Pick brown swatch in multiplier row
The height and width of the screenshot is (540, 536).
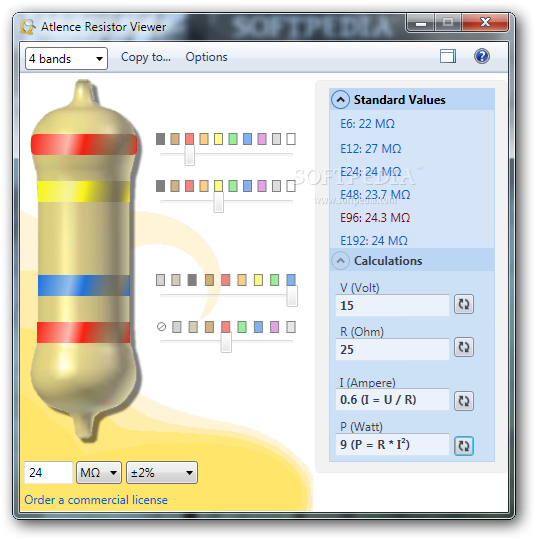tap(209, 280)
